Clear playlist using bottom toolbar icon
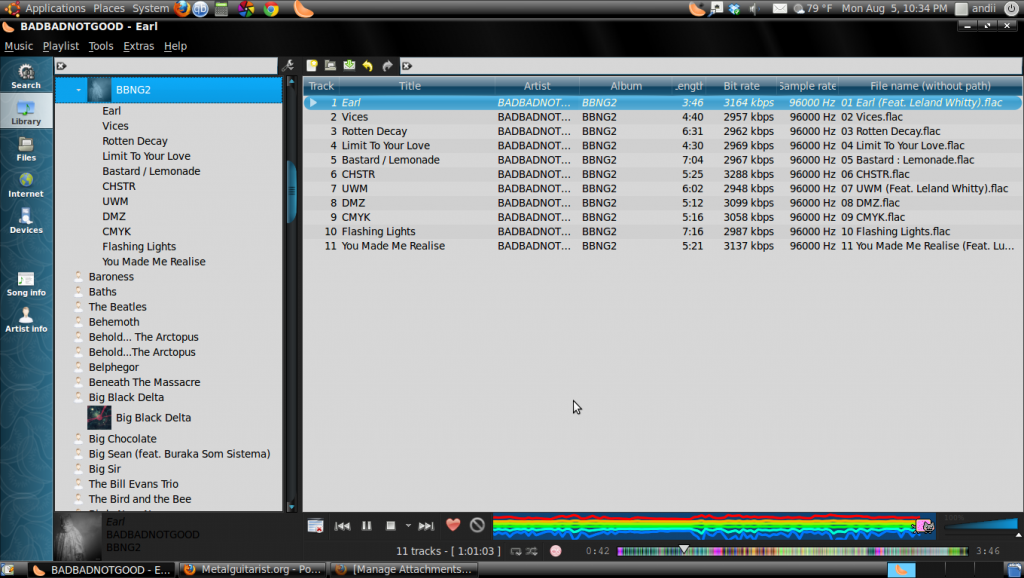 [x=315, y=526]
